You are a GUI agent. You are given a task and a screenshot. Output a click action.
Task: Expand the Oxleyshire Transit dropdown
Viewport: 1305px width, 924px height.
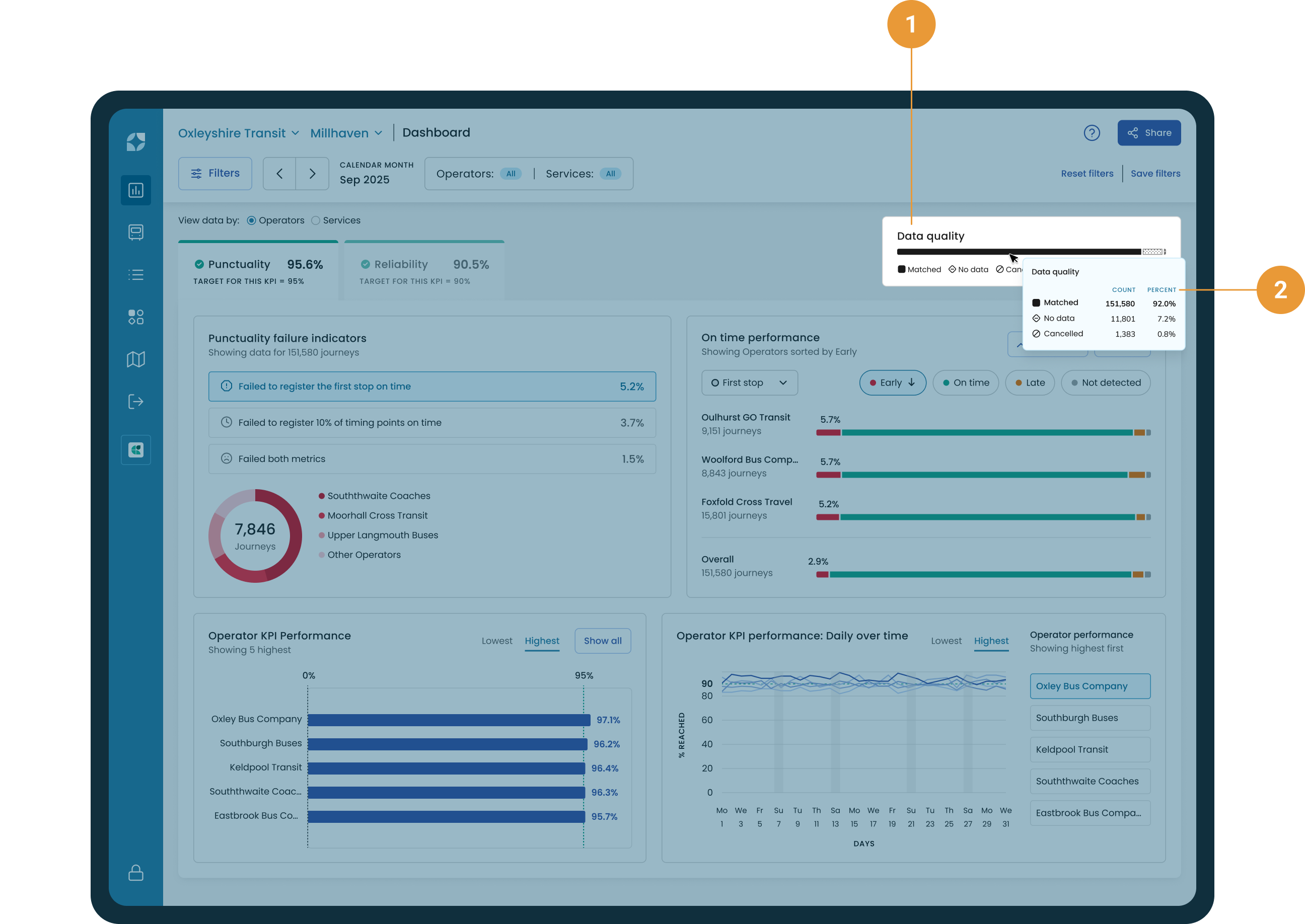pos(238,133)
